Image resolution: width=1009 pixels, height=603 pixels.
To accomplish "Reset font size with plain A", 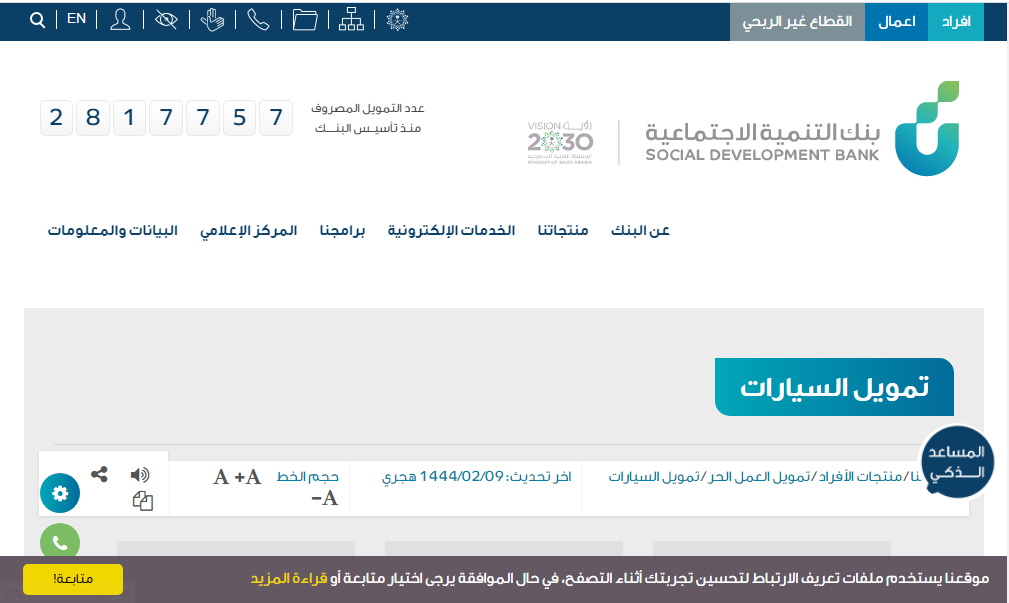I will coord(221,477).
